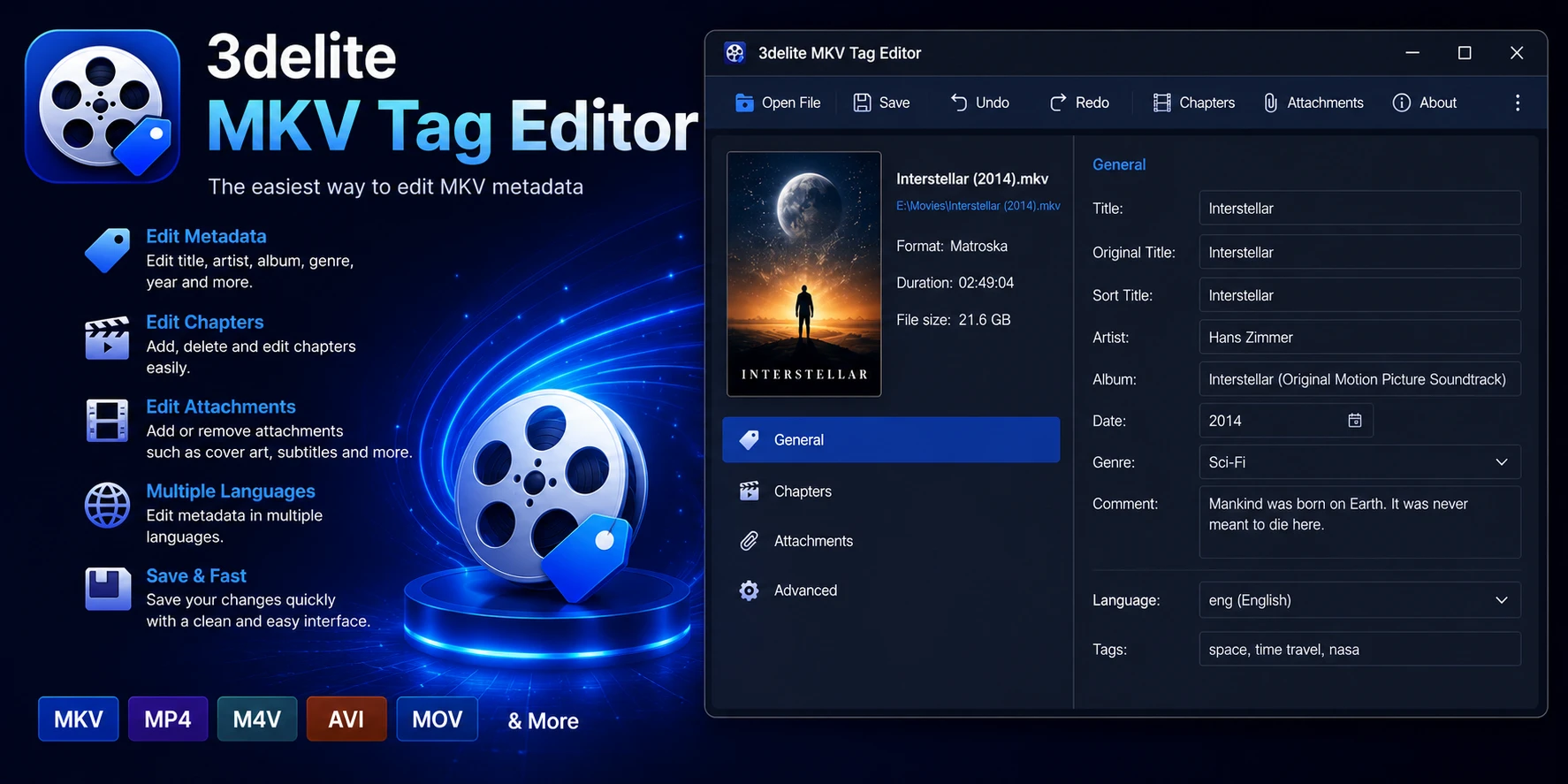Click the Sort Title input field
This screenshot has height=784, width=1568.
click(x=1359, y=295)
